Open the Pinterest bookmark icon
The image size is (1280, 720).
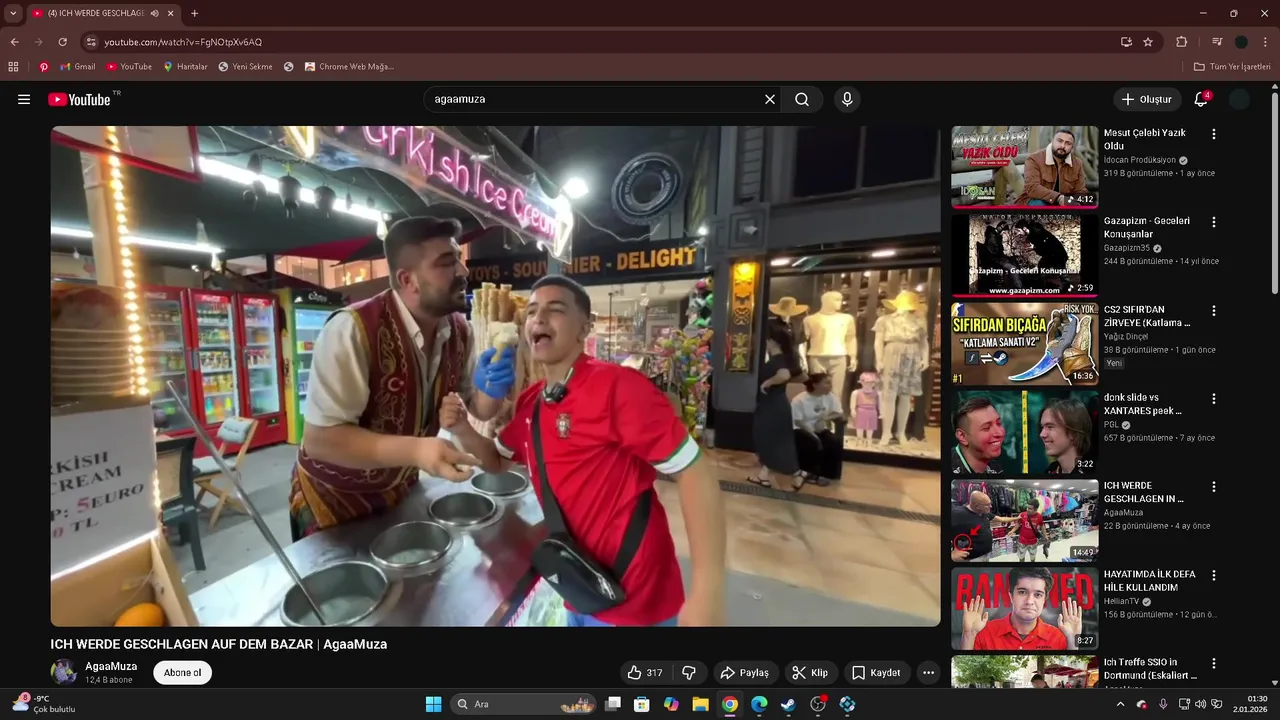pyautogui.click(x=44, y=67)
